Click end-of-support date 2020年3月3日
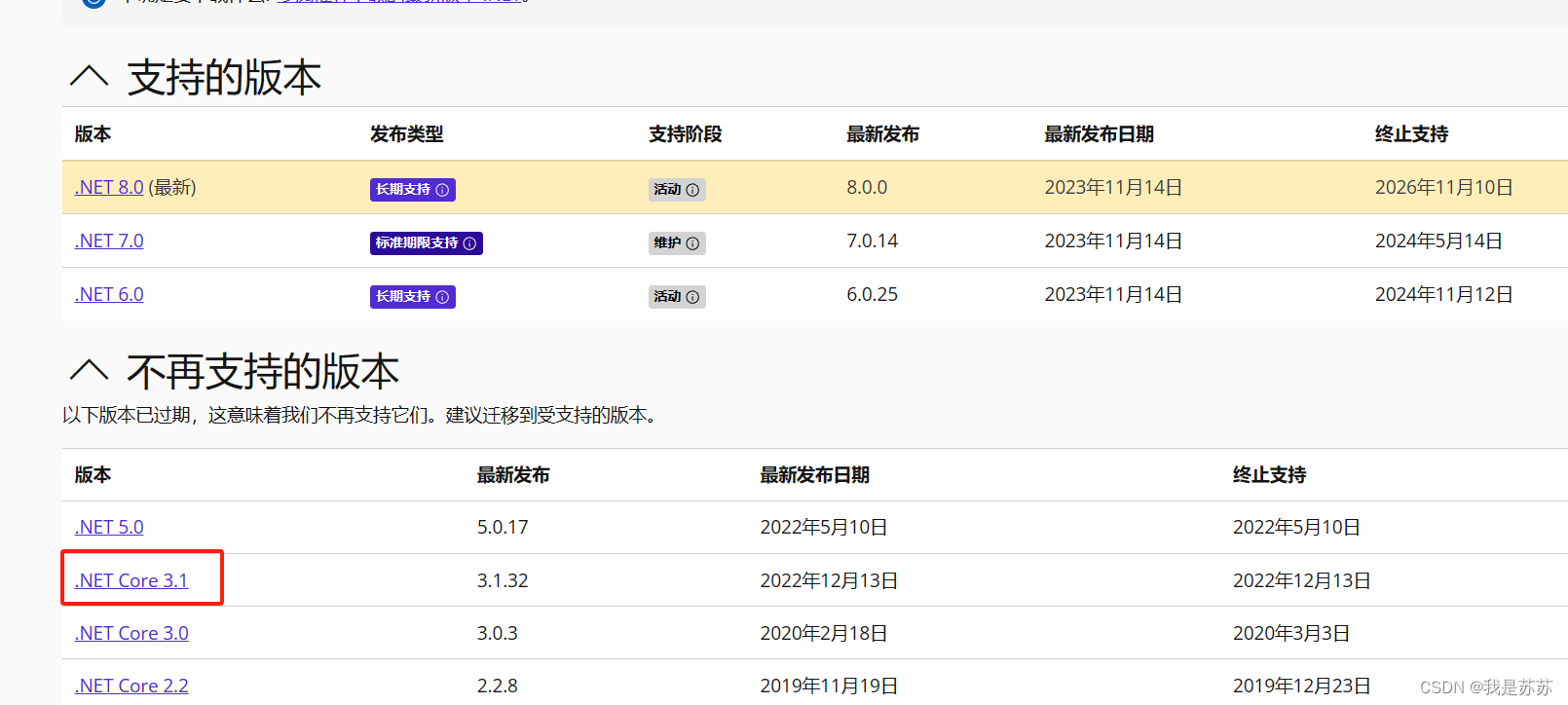Screen dimensions: 1568x705 (x=1291, y=633)
